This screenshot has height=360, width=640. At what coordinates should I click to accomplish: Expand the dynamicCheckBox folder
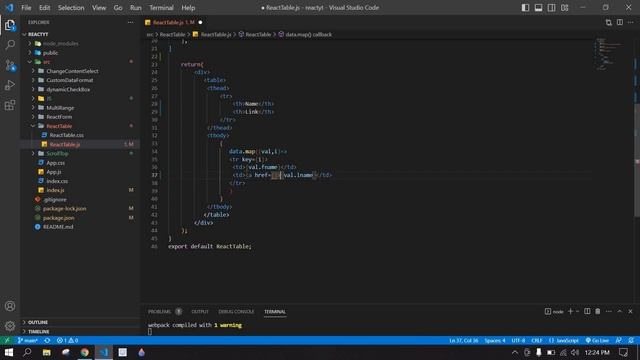pyautogui.click(x=68, y=89)
